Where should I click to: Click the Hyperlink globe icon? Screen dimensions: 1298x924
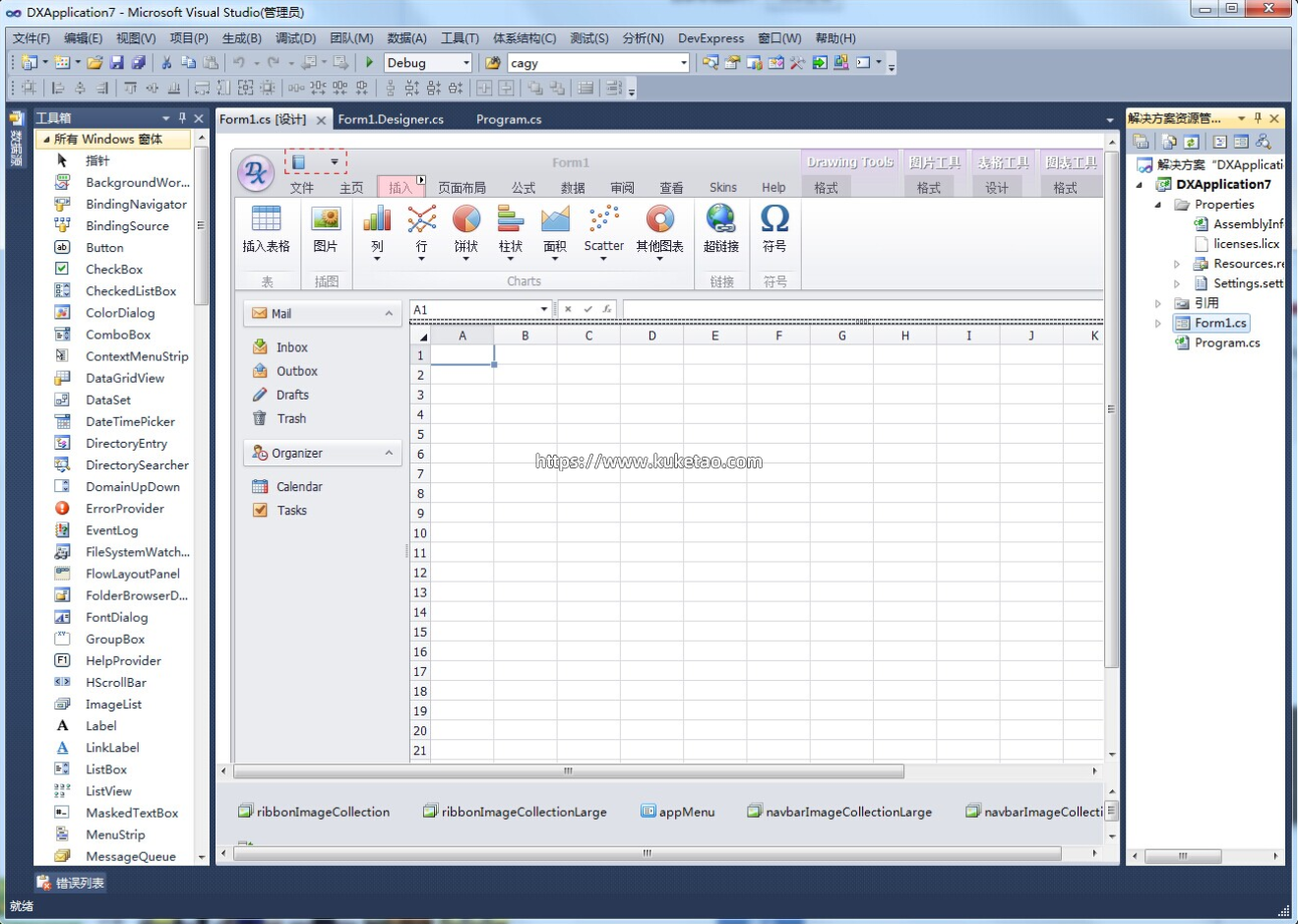pyautogui.click(x=720, y=220)
